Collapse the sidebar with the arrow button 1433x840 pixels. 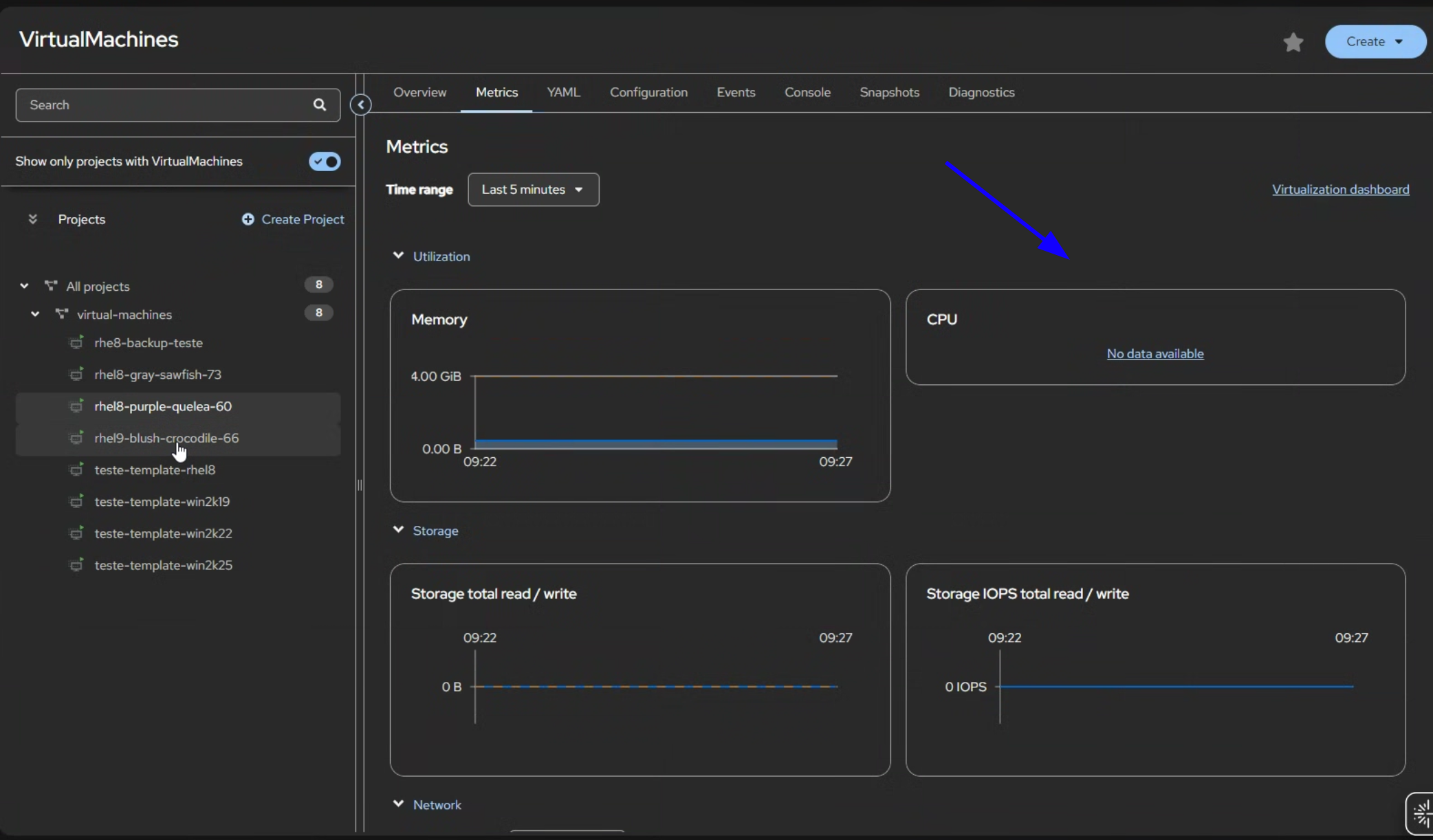point(361,104)
